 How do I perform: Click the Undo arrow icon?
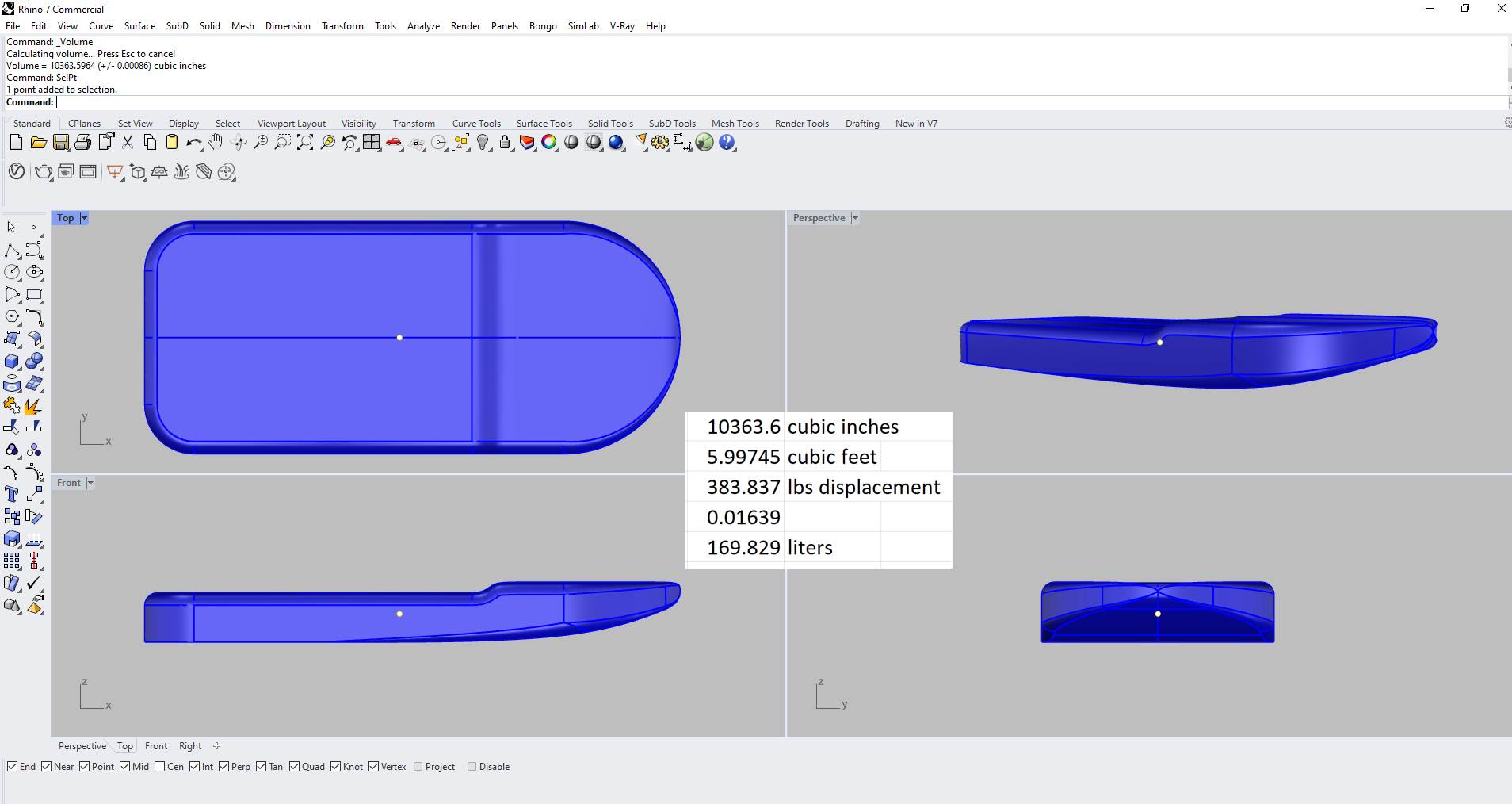tap(193, 143)
